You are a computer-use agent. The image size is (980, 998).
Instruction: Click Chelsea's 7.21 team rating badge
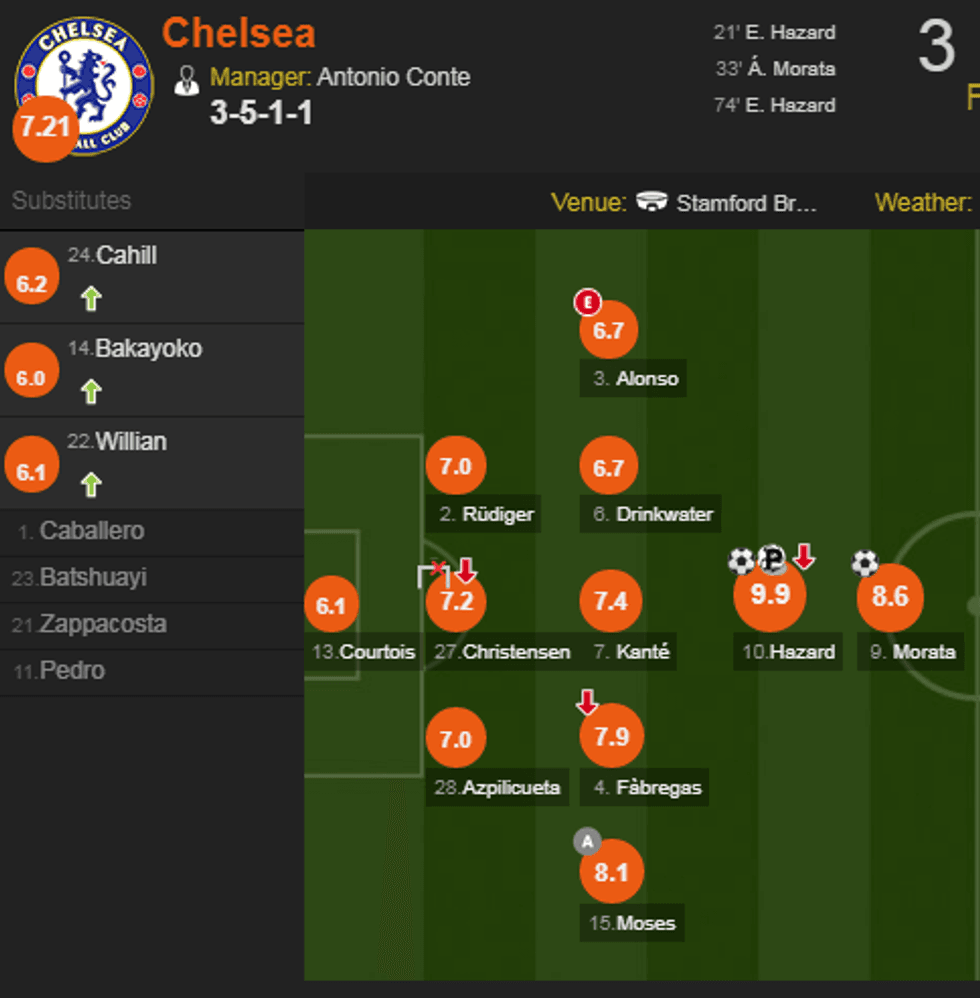pyautogui.click(x=44, y=128)
